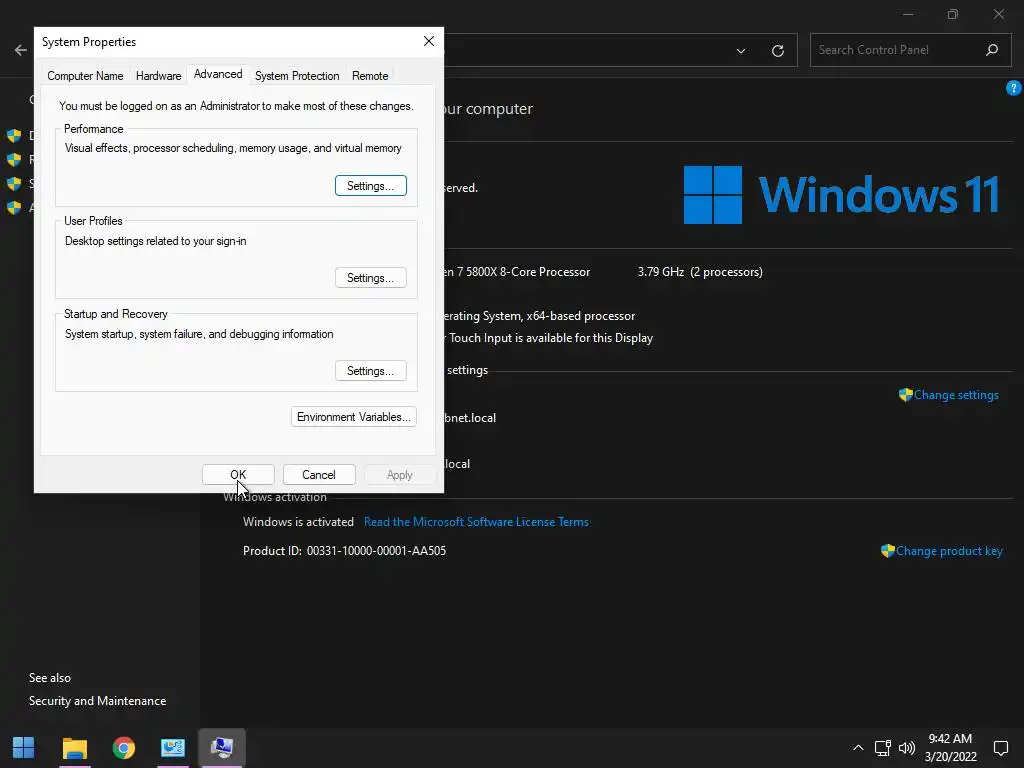The width and height of the screenshot is (1024, 768).
Task: Cancel the System Properties dialog
Action: click(x=319, y=475)
